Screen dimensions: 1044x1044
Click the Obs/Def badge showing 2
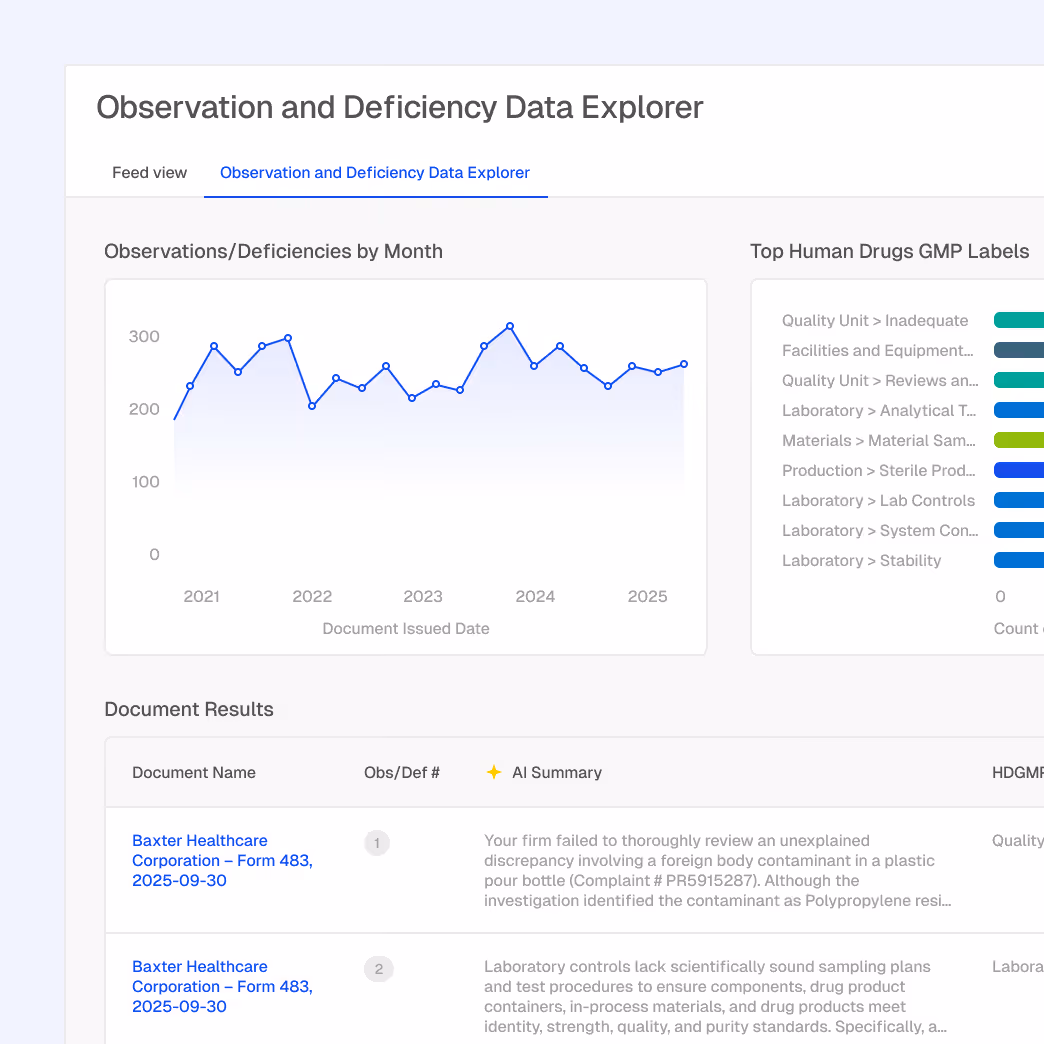(x=377, y=969)
